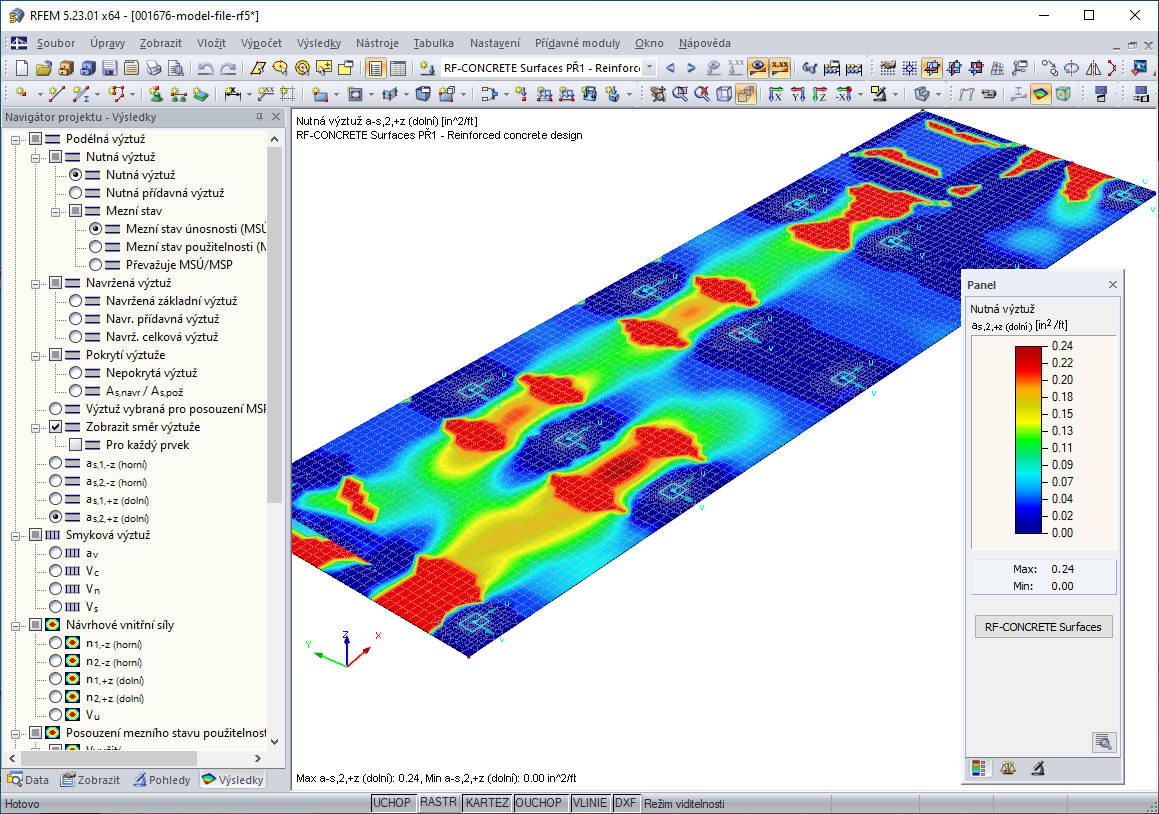Screen dimensions: 1159x814
Task: Toggle isosurface colored results display icon
Action: [1041, 94]
